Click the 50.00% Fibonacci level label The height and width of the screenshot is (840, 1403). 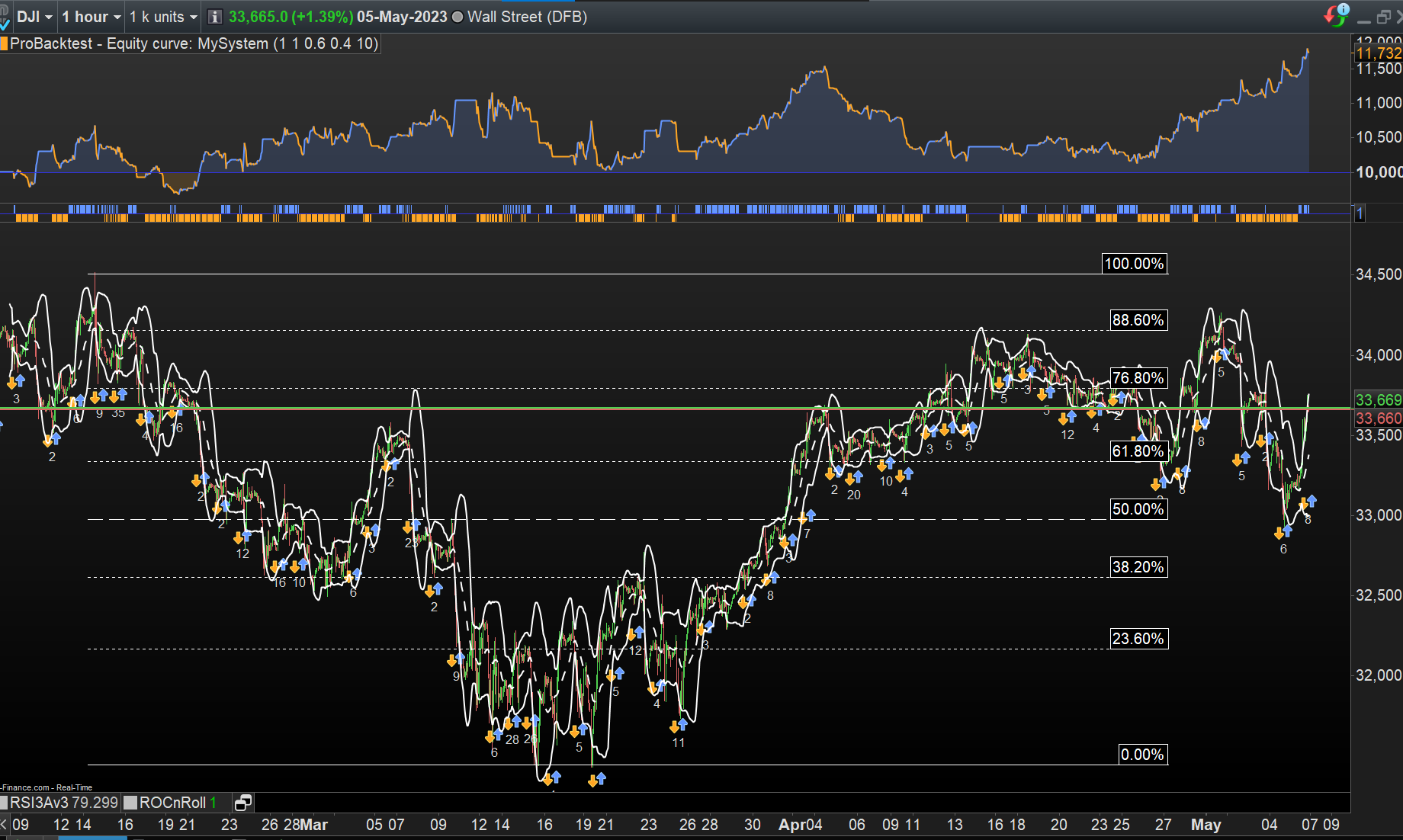tap(1138, 509)
